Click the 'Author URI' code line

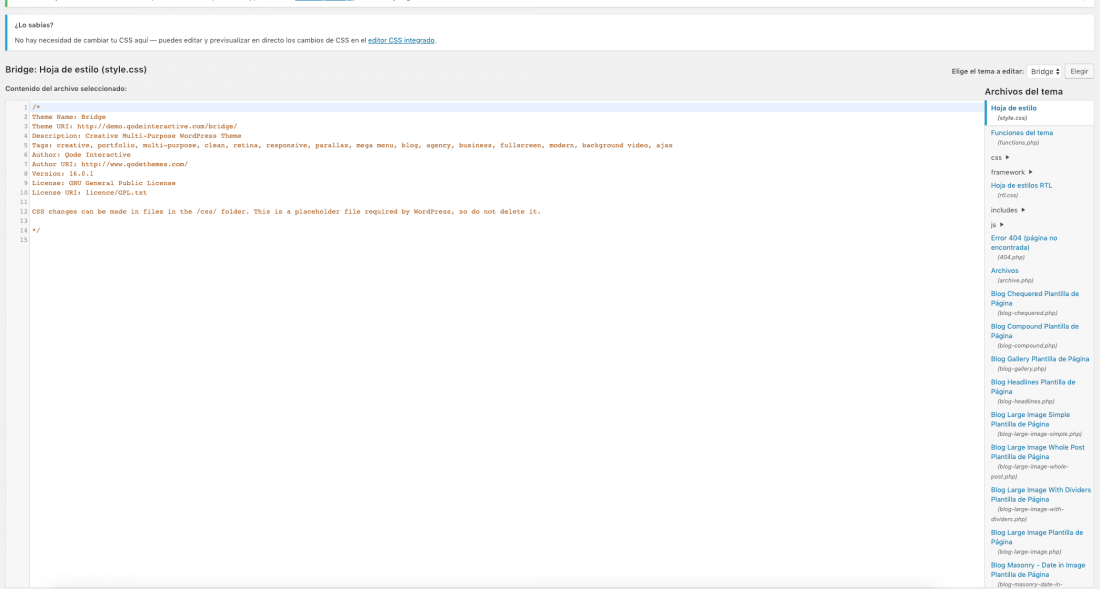[109, 165]
